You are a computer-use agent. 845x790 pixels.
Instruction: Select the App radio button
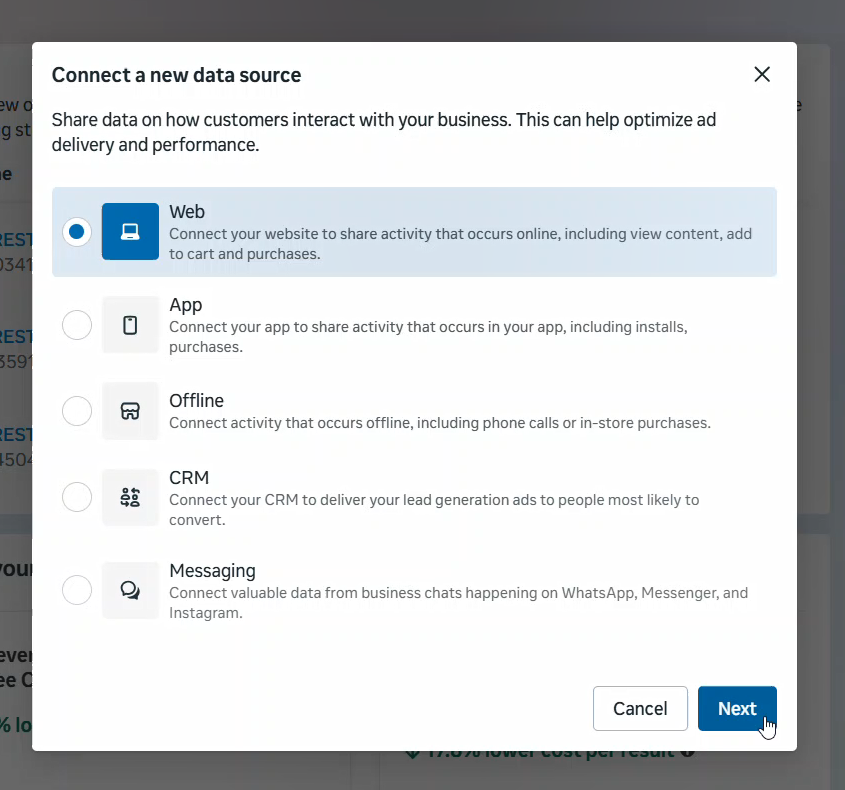point(77,325)
